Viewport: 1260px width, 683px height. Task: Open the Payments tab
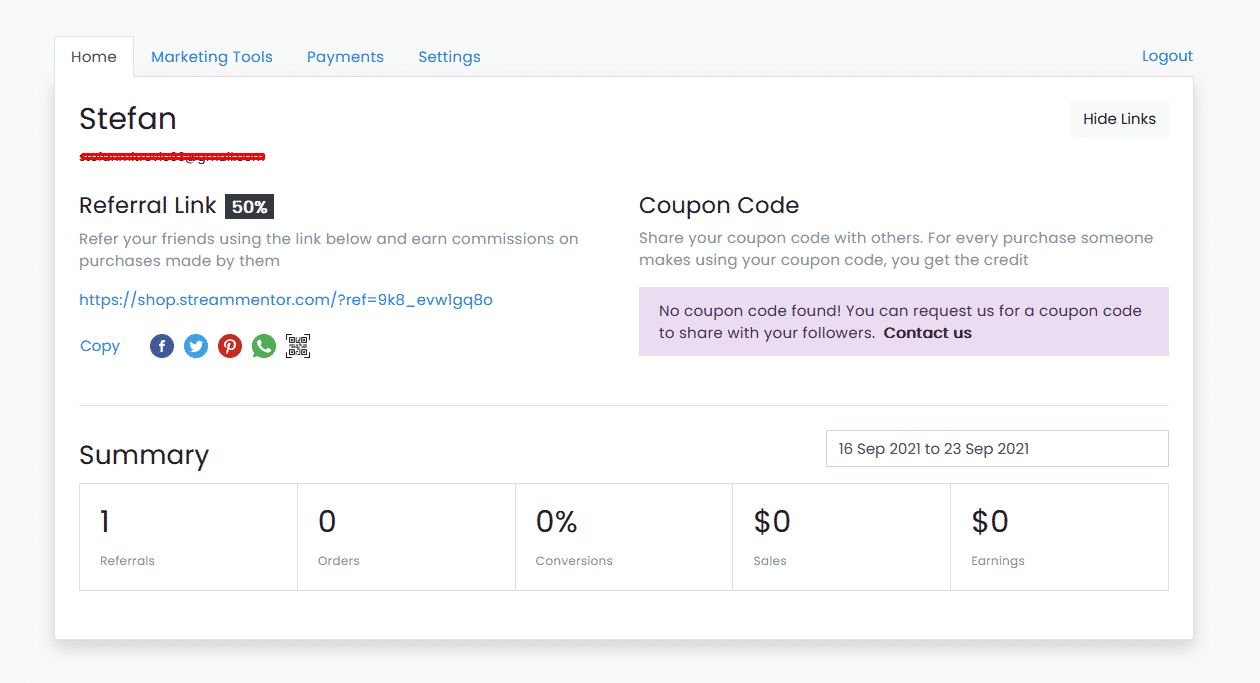[345, 57]
